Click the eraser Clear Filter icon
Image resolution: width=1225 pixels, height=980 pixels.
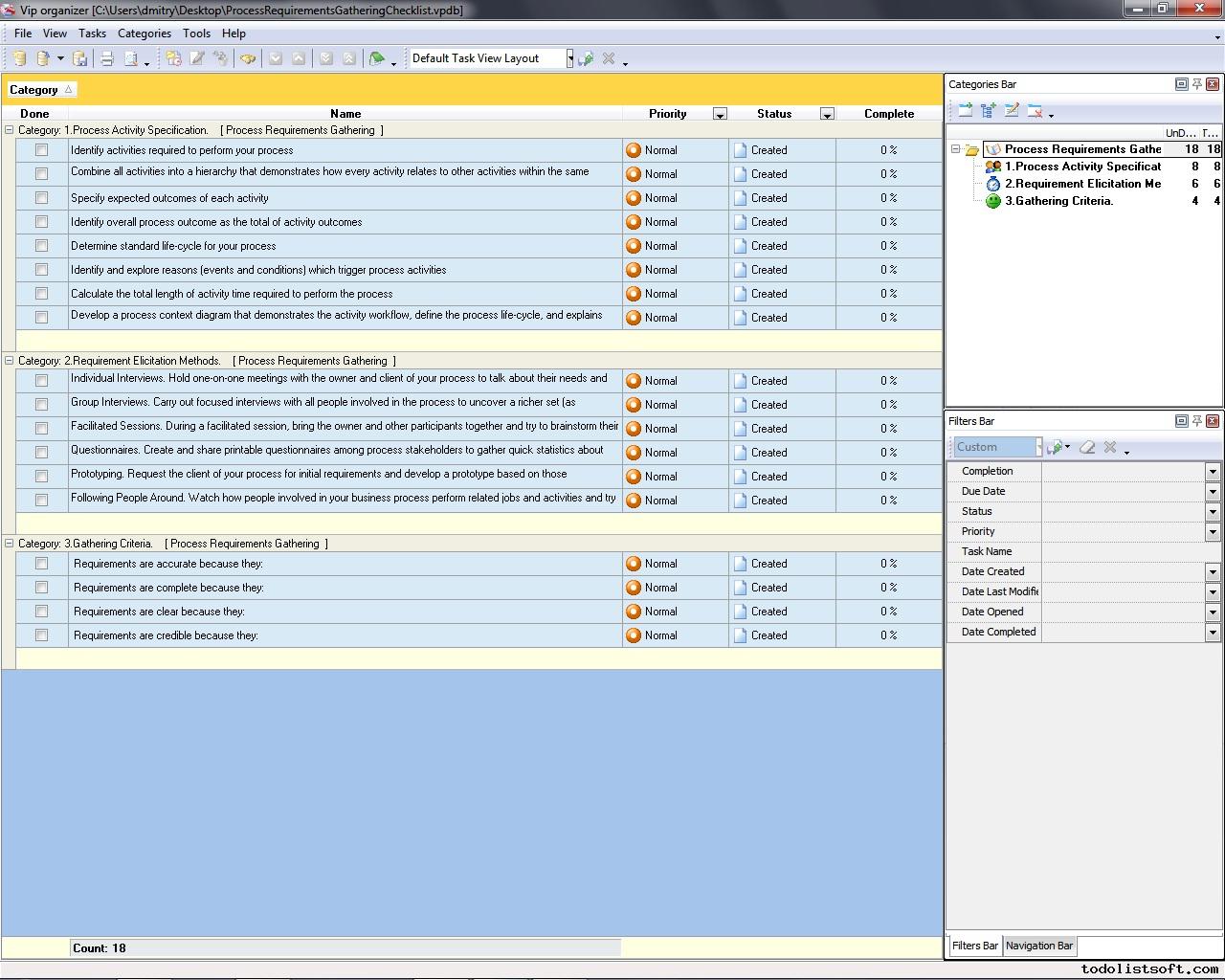pos(1087,447)
